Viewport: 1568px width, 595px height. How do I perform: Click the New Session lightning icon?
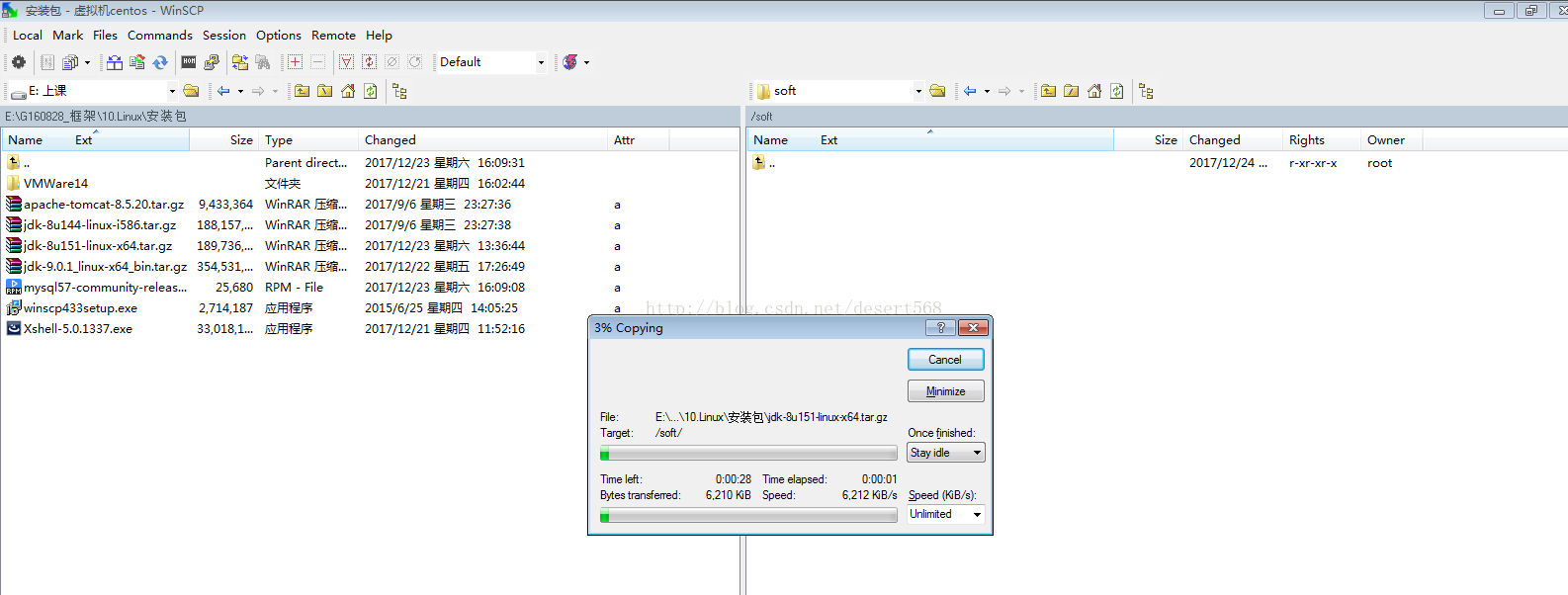pyautogui.click(x=570, y=62)
